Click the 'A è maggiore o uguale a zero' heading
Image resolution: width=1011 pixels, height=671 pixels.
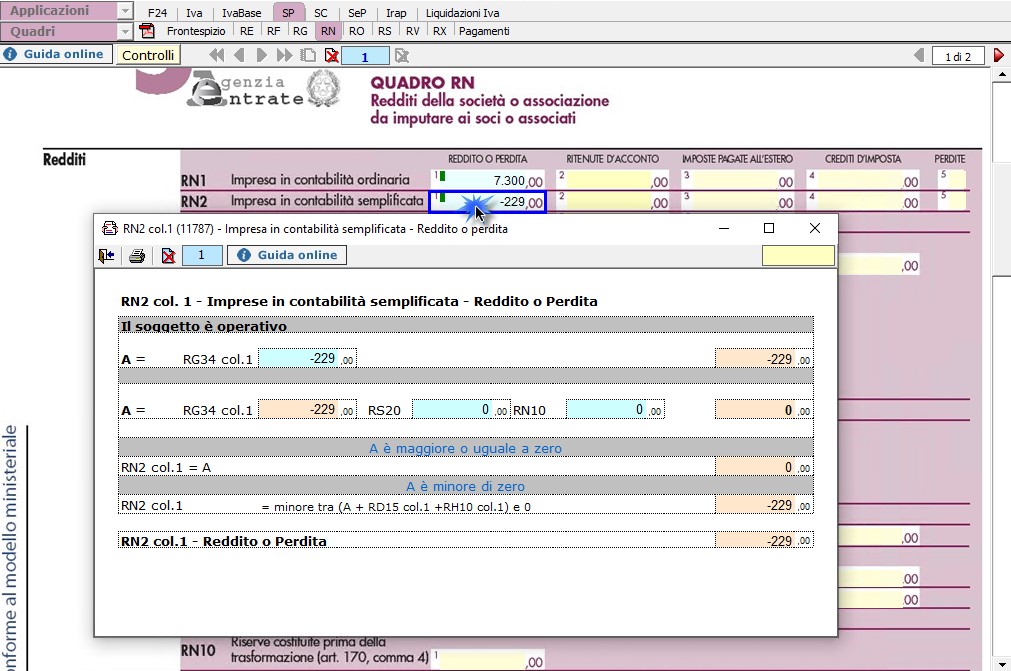click(466, 449)
